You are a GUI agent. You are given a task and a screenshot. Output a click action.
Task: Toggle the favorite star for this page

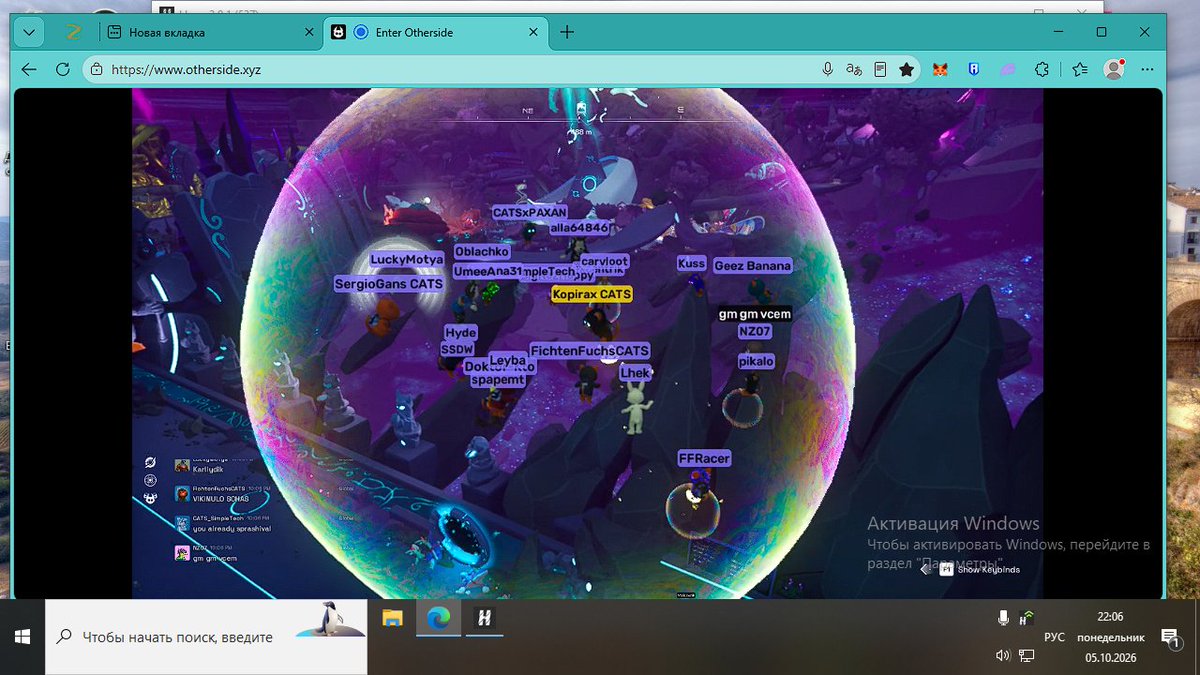click(906, 70)
